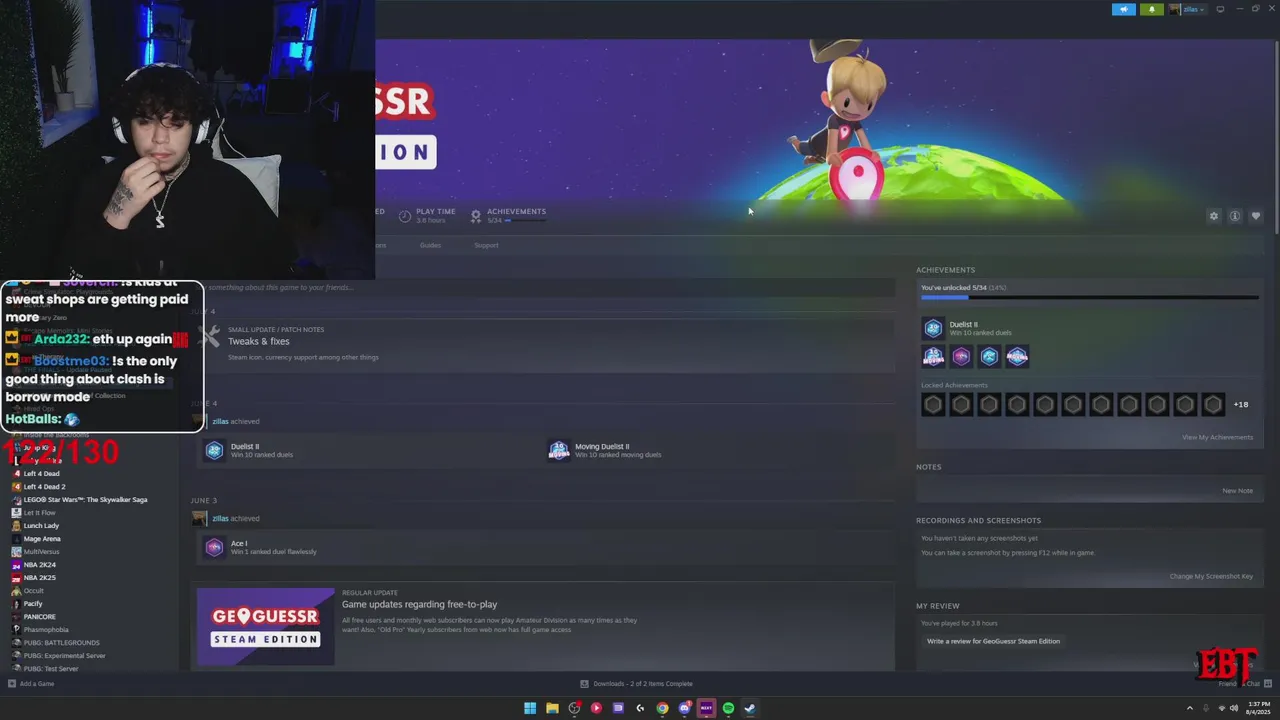The height and width of the screenshot is (720, 1280).
Task: Click the Duelist II achievement icon in sidebar
Action: [x=933, y=328]
